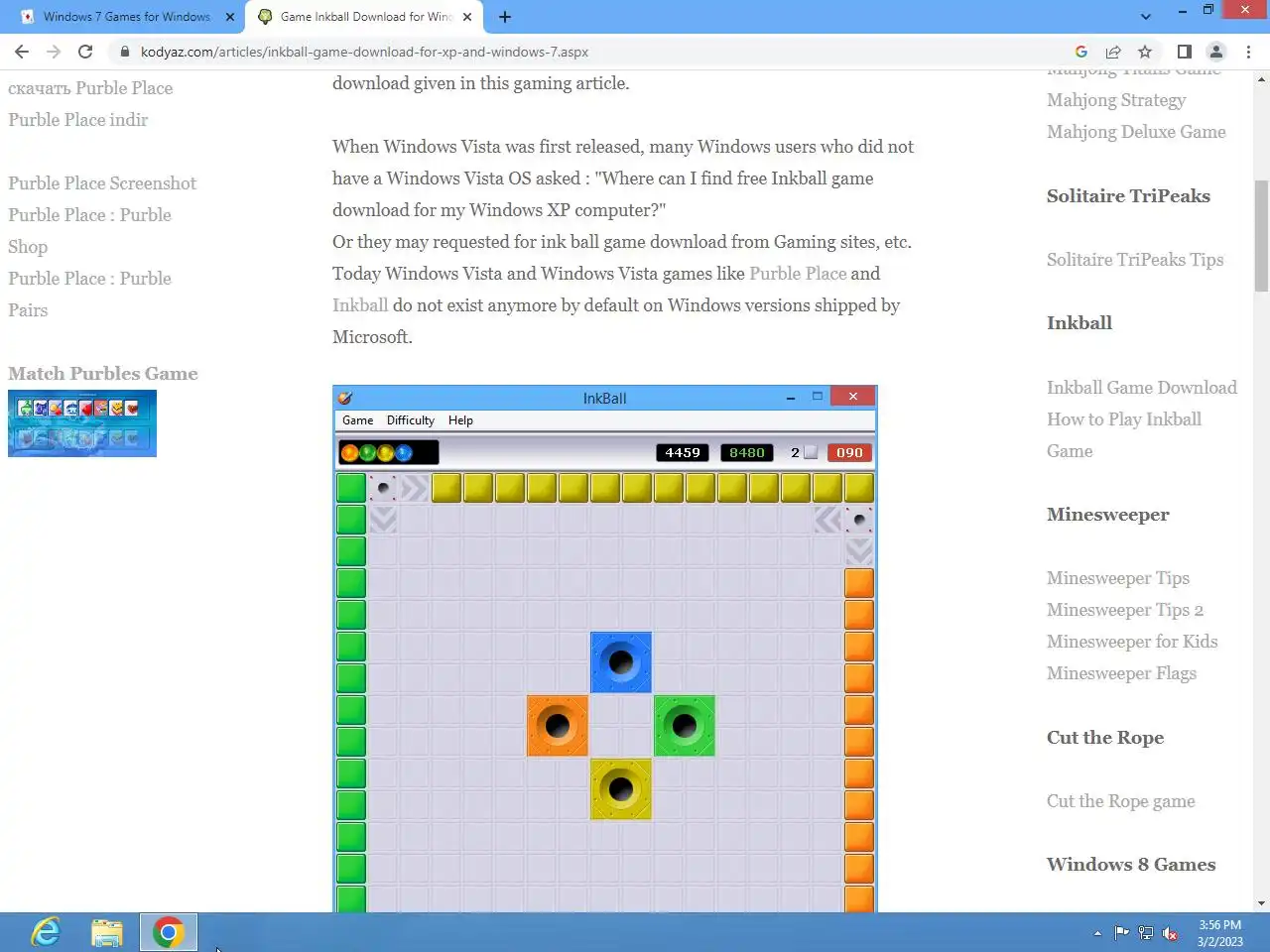Click the Windows 8 Games heading
1270x952 pixels.
(1131, 865)
